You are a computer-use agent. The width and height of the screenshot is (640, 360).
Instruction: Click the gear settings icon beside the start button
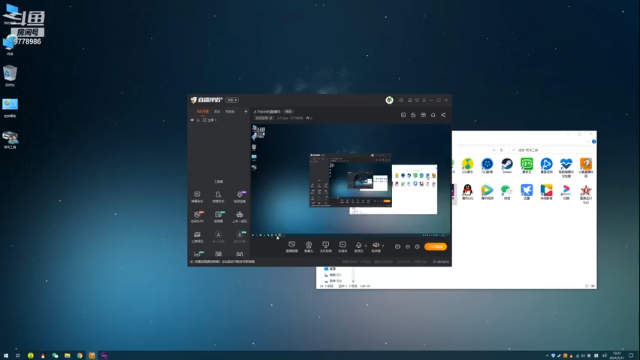click(417, 247)
